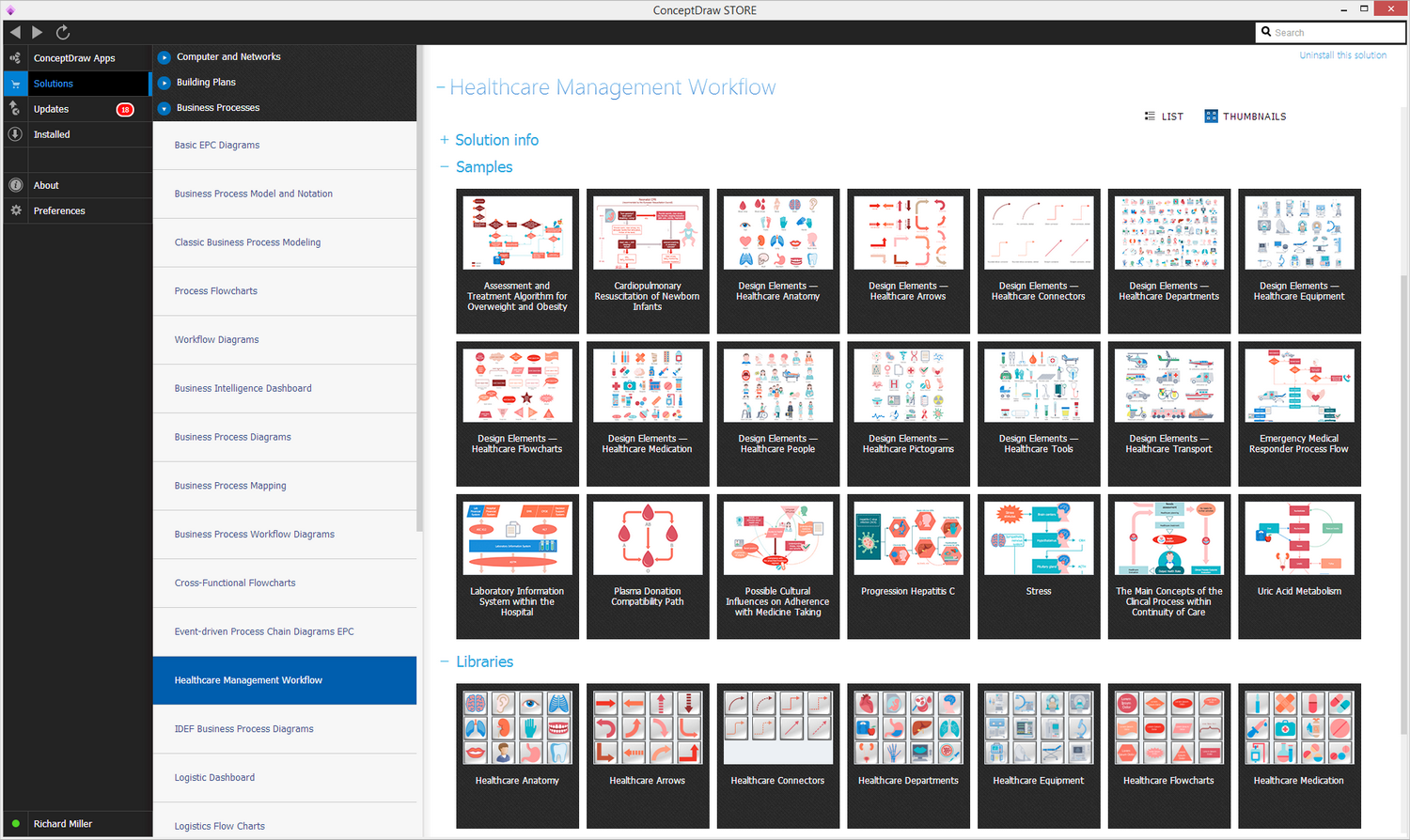Click the About info icon
Image resolution: width=1410 pixels, height=840 pixels.
pyautogui.click(x=15, y=185)
